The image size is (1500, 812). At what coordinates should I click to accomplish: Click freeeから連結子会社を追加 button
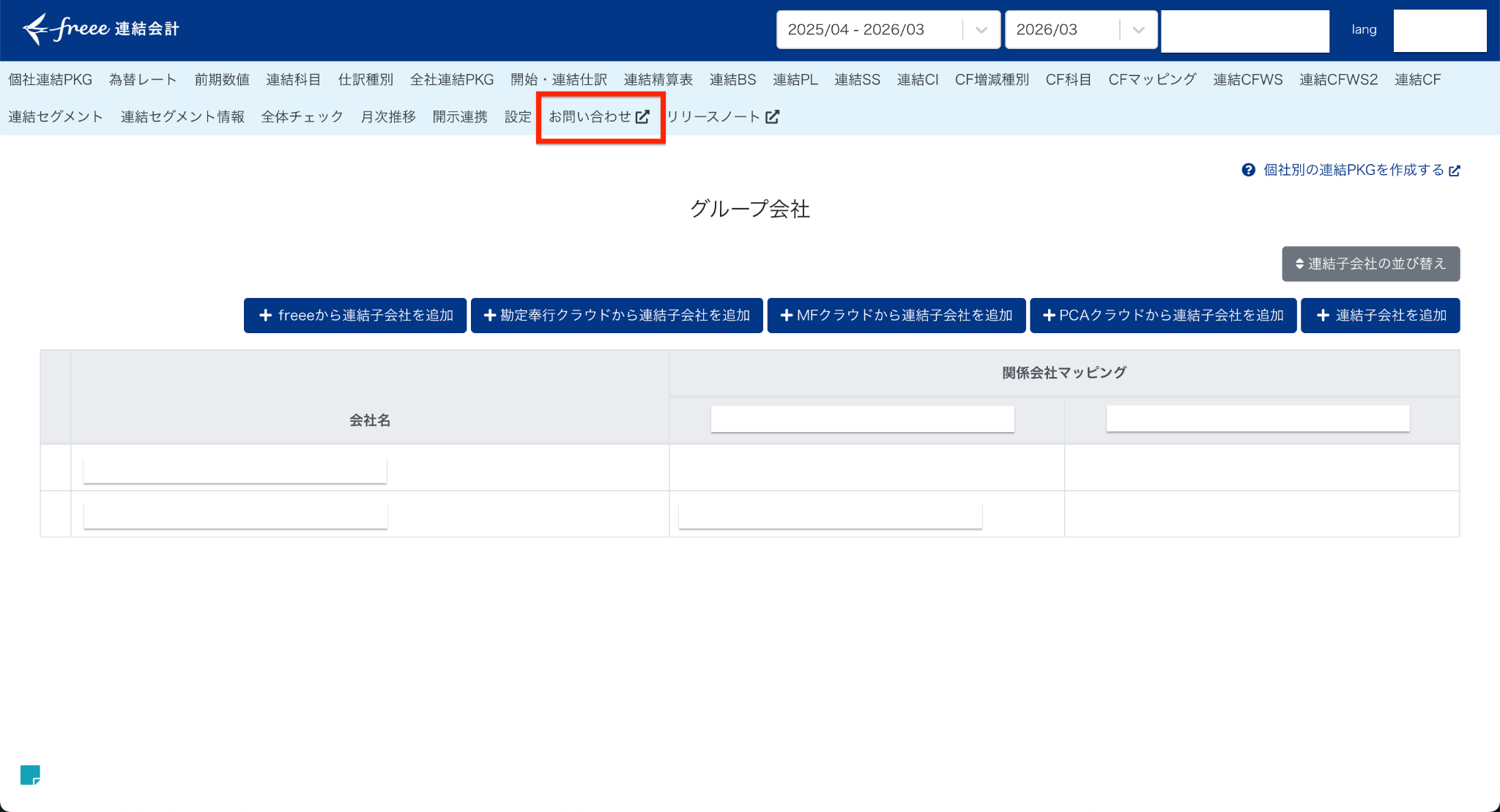[x=355, y=316]
